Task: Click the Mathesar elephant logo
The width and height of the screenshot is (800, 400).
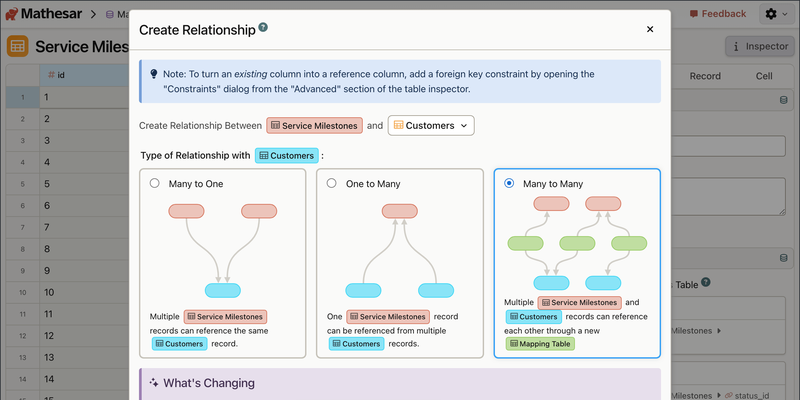Action: [12, 14]
